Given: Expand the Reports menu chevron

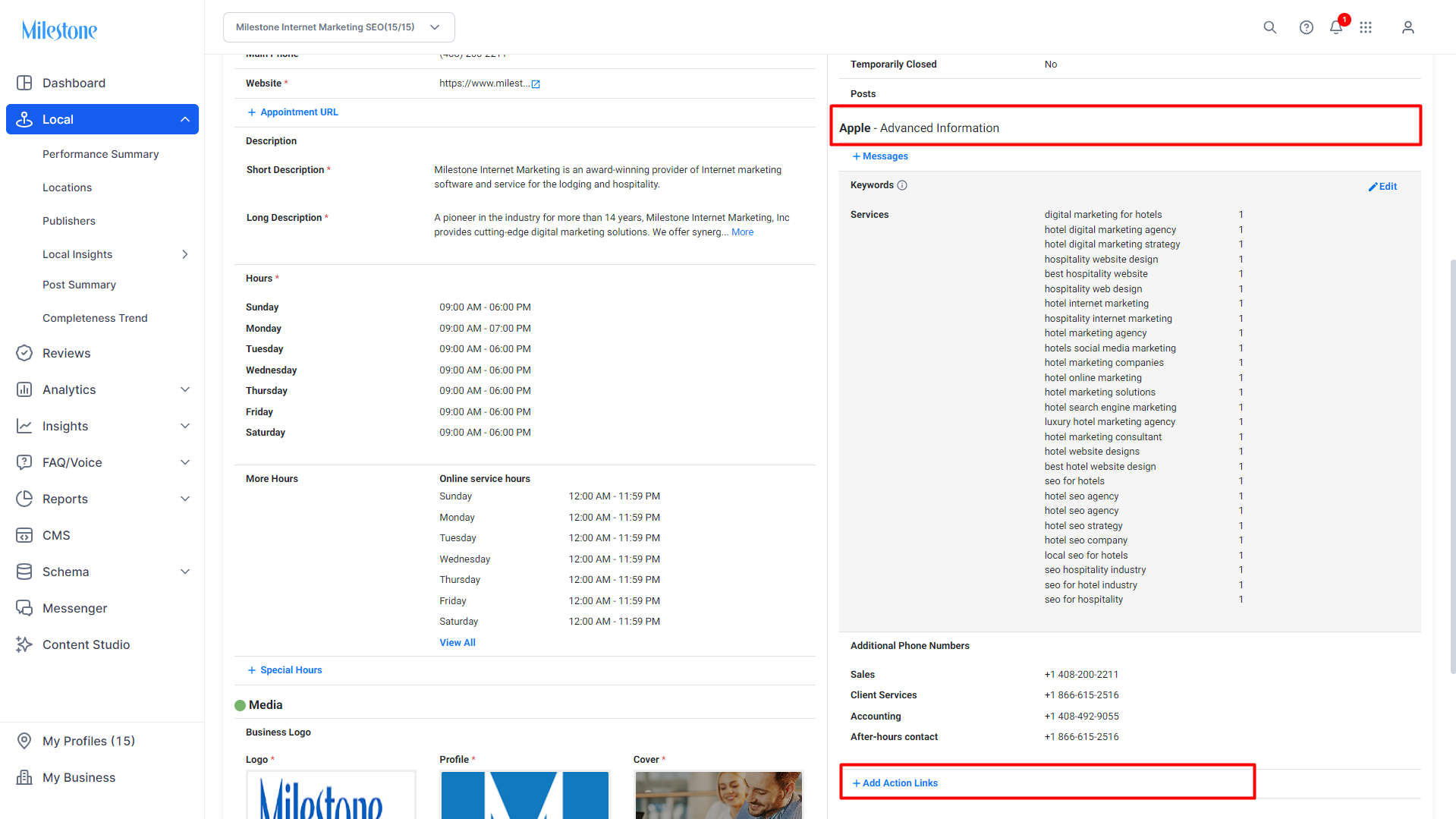Looking at the screenshot, I should point(185,499).
